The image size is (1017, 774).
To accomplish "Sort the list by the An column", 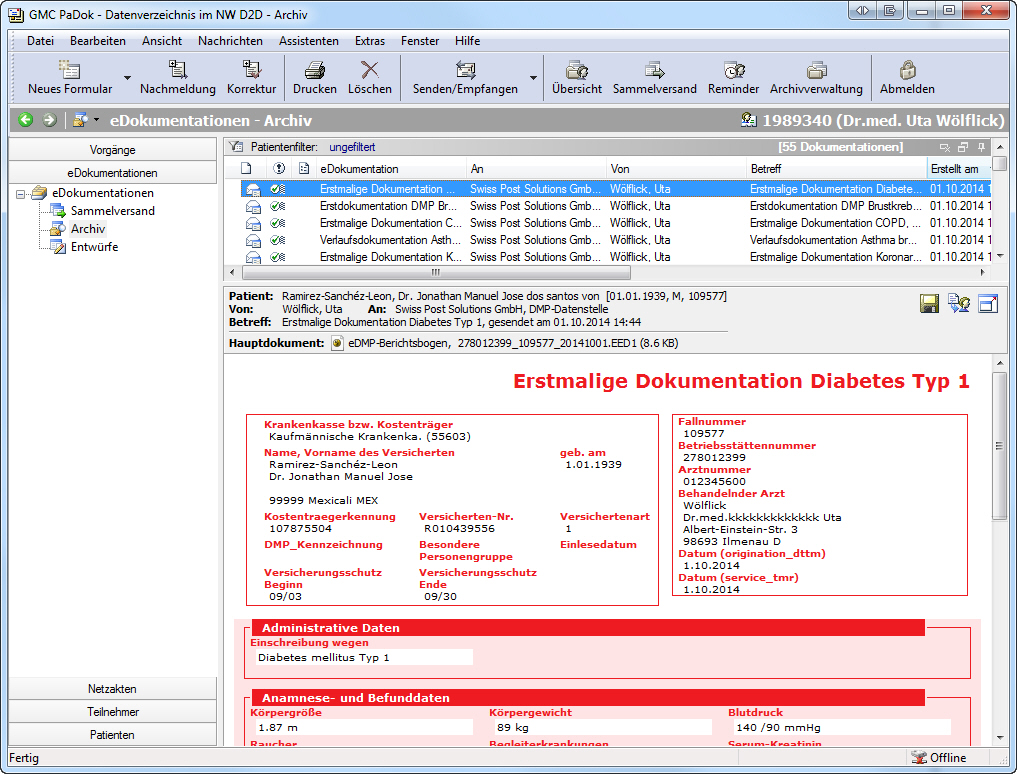I will pos(536,169).
